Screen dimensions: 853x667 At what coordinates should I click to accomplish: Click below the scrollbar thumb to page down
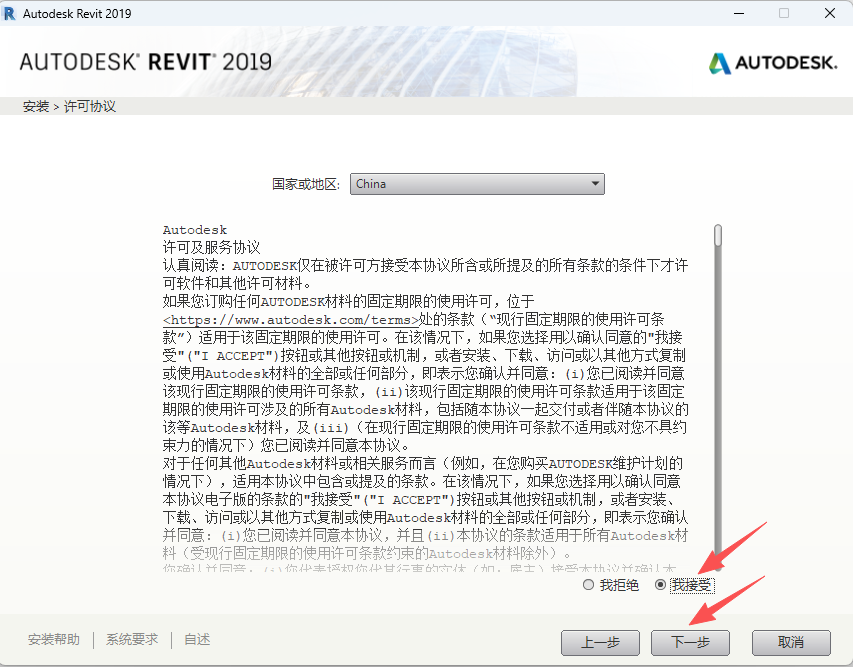coord(717,420)
